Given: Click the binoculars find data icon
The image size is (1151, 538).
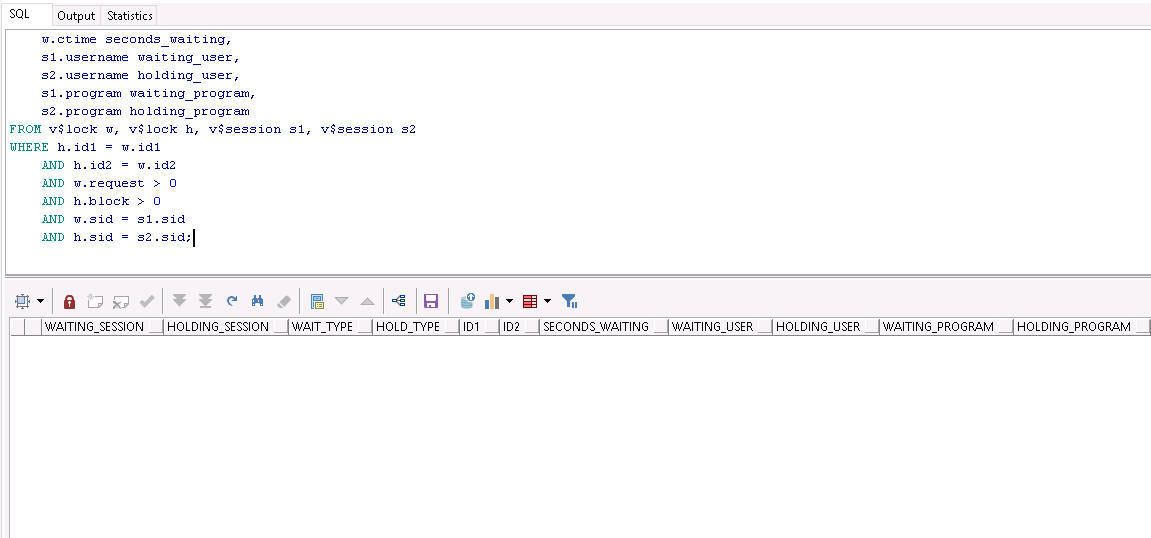Looking at the screenshot, I should tap(257, 301).
